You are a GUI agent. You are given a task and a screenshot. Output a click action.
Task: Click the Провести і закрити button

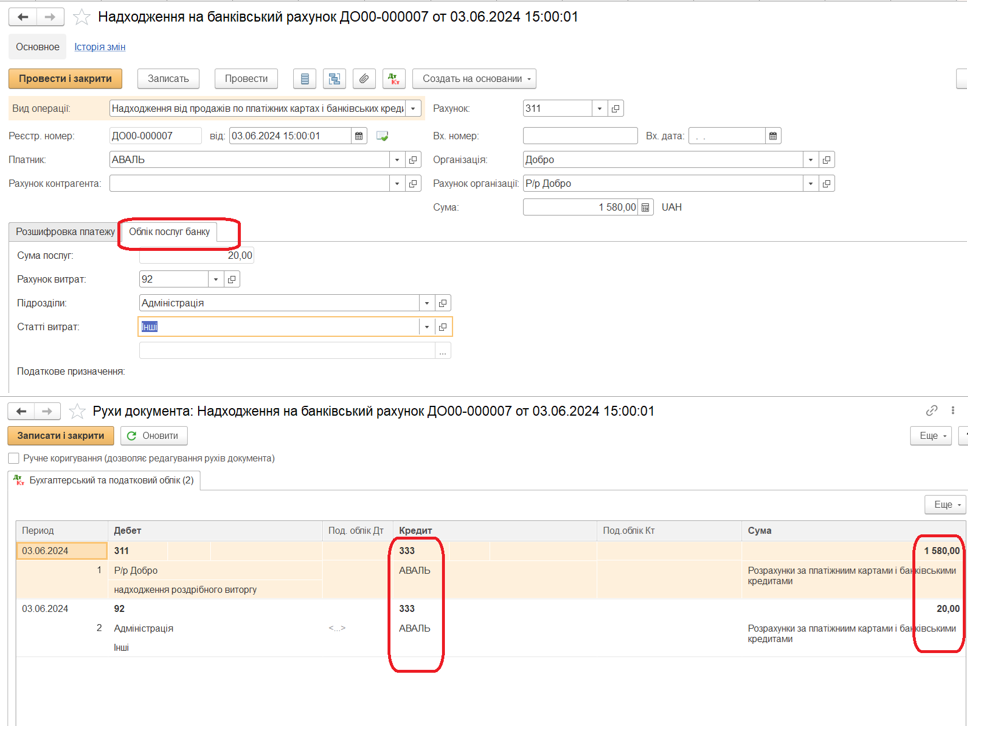tap(65, 79)
